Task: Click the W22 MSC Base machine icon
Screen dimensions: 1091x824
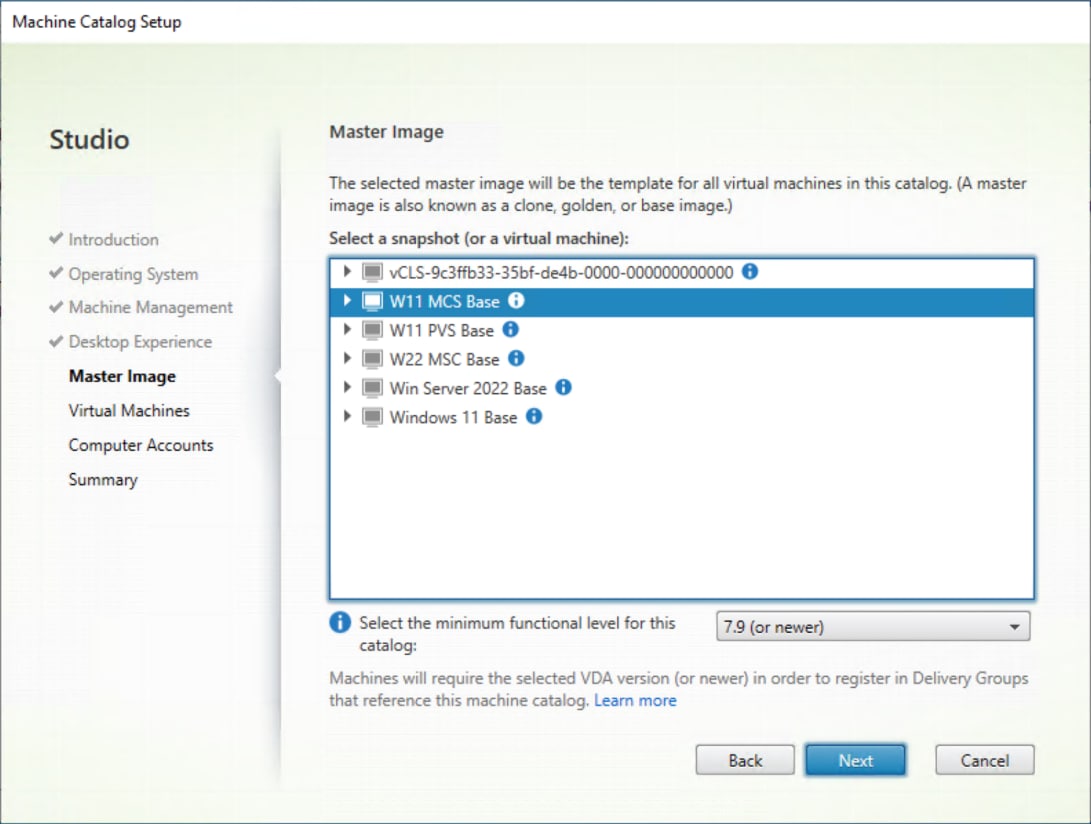Action: click(x=372, y=359)
